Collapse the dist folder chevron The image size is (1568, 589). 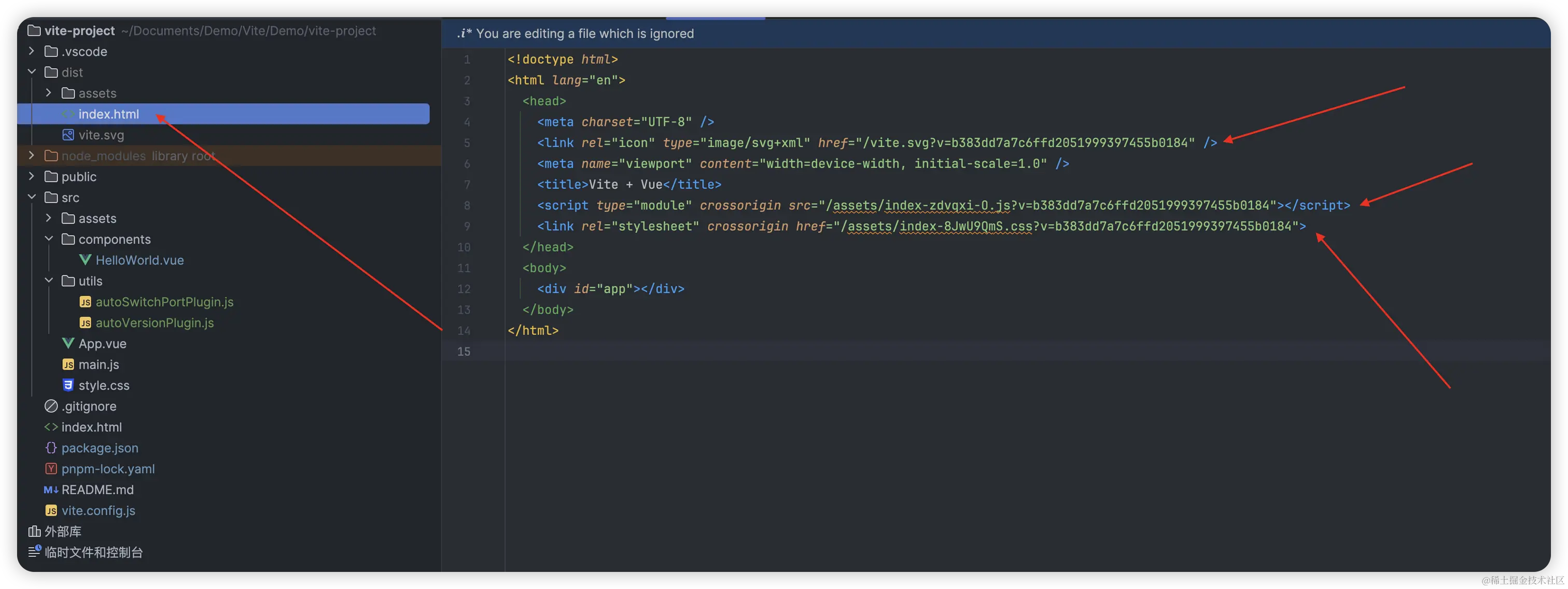tap(32, 72)
